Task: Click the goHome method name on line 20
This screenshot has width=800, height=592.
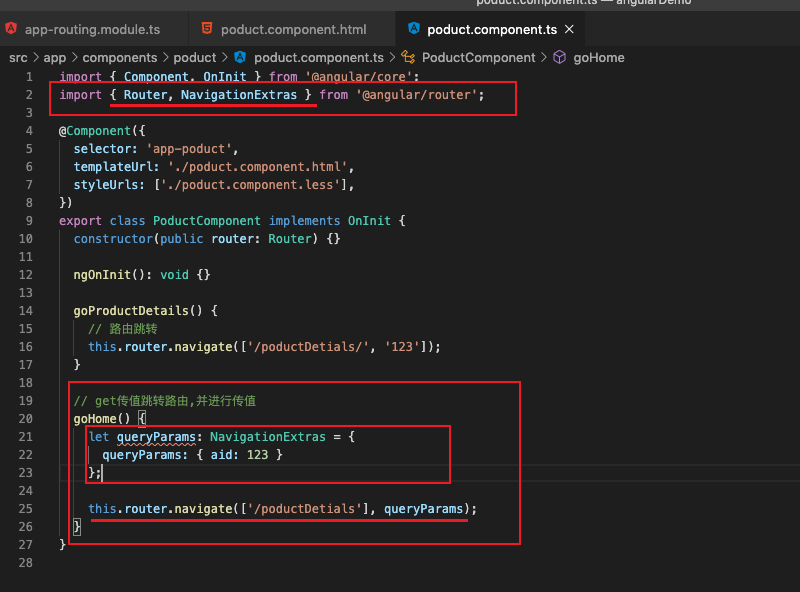Action: click(95, 419)
